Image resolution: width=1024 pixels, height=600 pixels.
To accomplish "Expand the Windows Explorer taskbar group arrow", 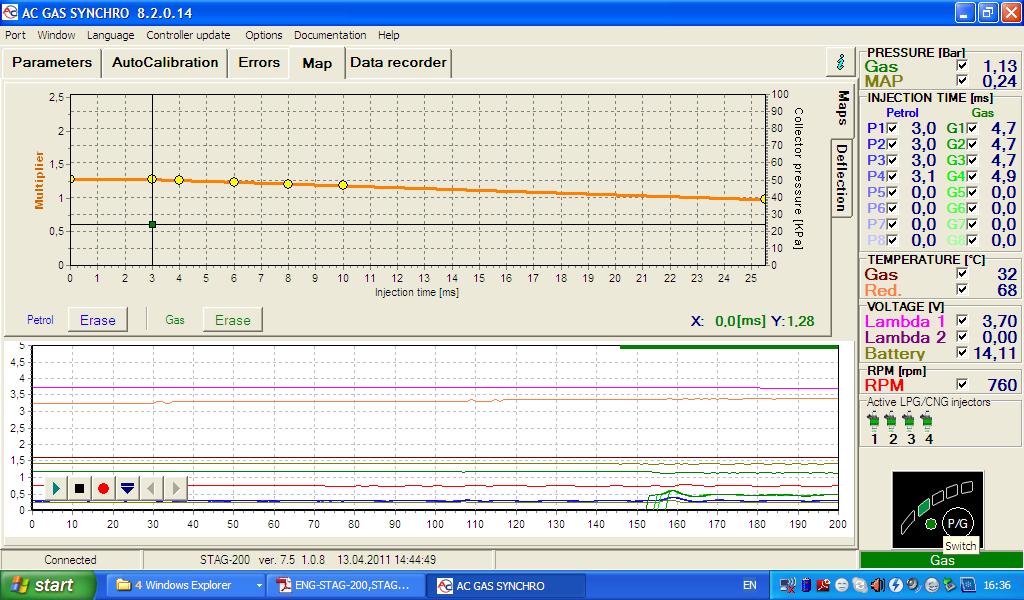I will click(259, 586).
